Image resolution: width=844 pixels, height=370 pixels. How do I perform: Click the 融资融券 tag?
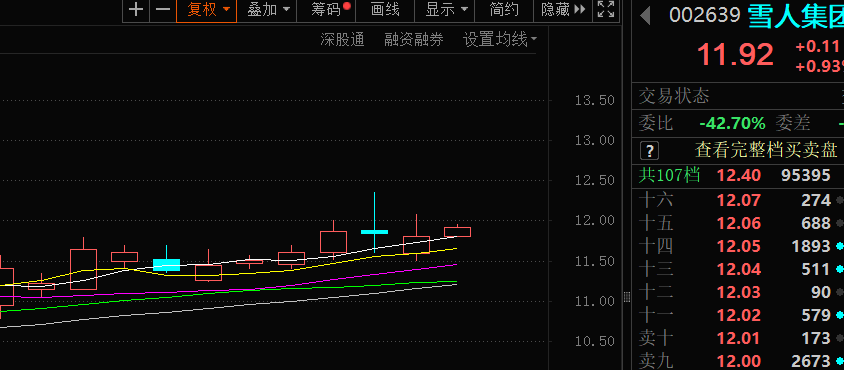click(414, 39)
